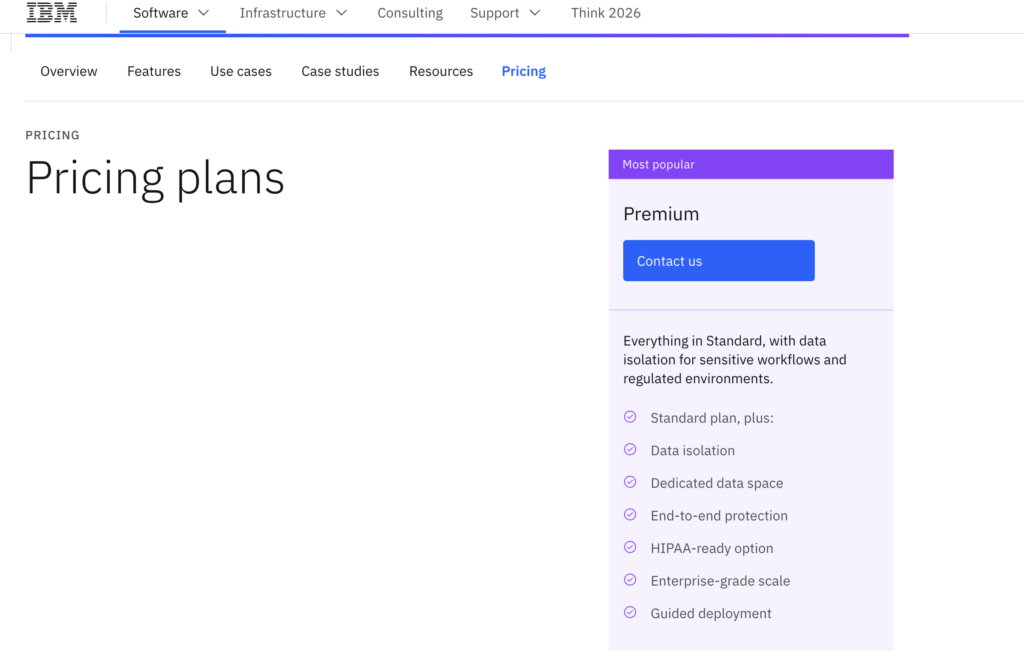
Task: Click the IBM logo
Action: pos(52,13)
